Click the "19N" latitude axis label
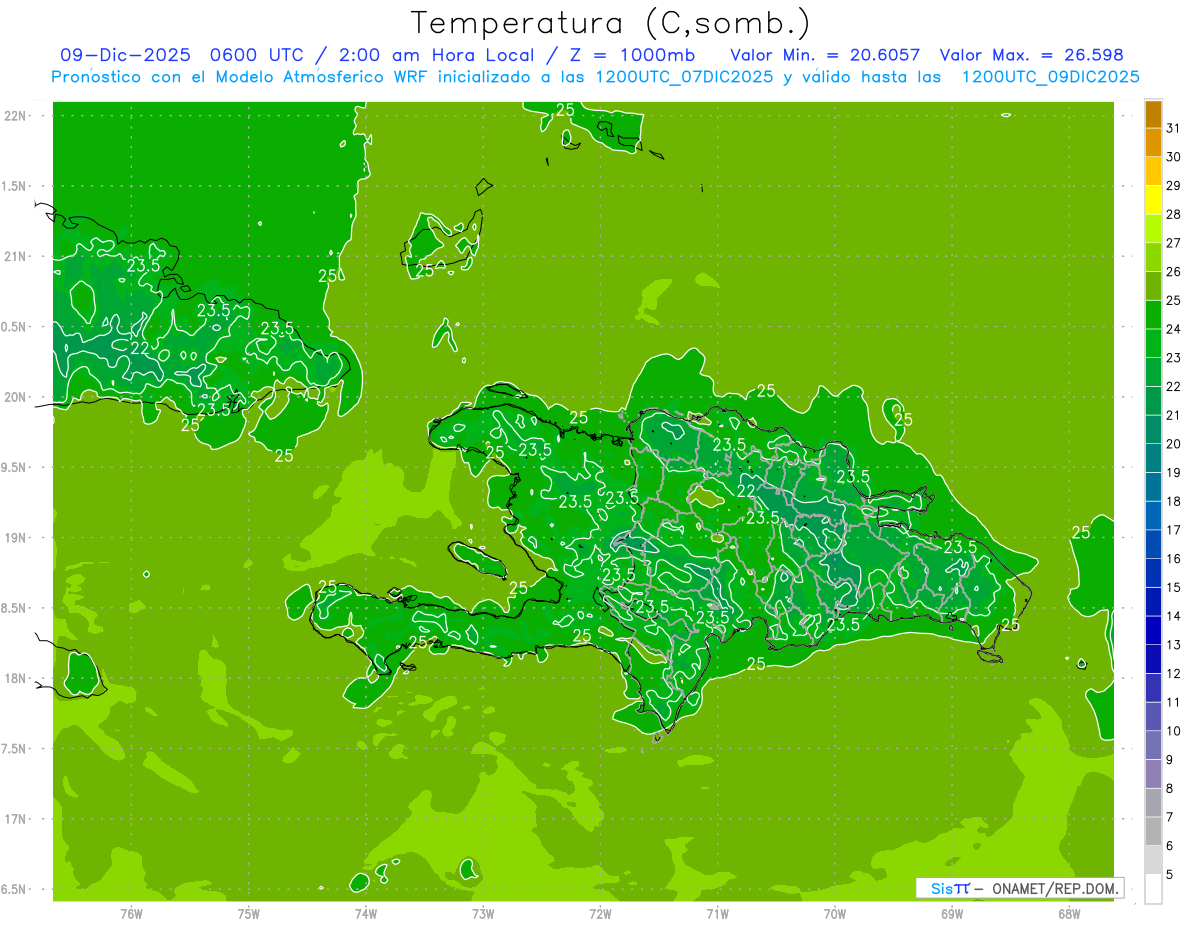Image resolution: width=1200 pixels, height=927 pixels. [16, 538]
